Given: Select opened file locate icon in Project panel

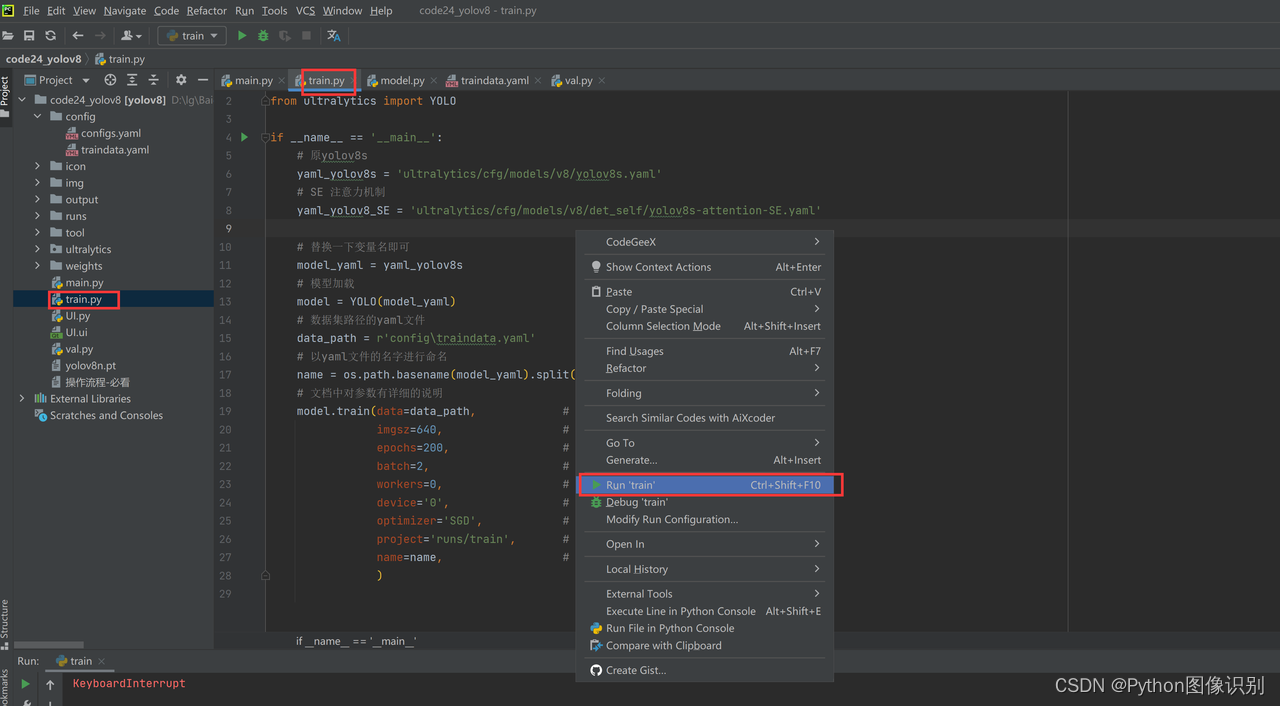Looking at the screenshot, I should pos(110,80).
